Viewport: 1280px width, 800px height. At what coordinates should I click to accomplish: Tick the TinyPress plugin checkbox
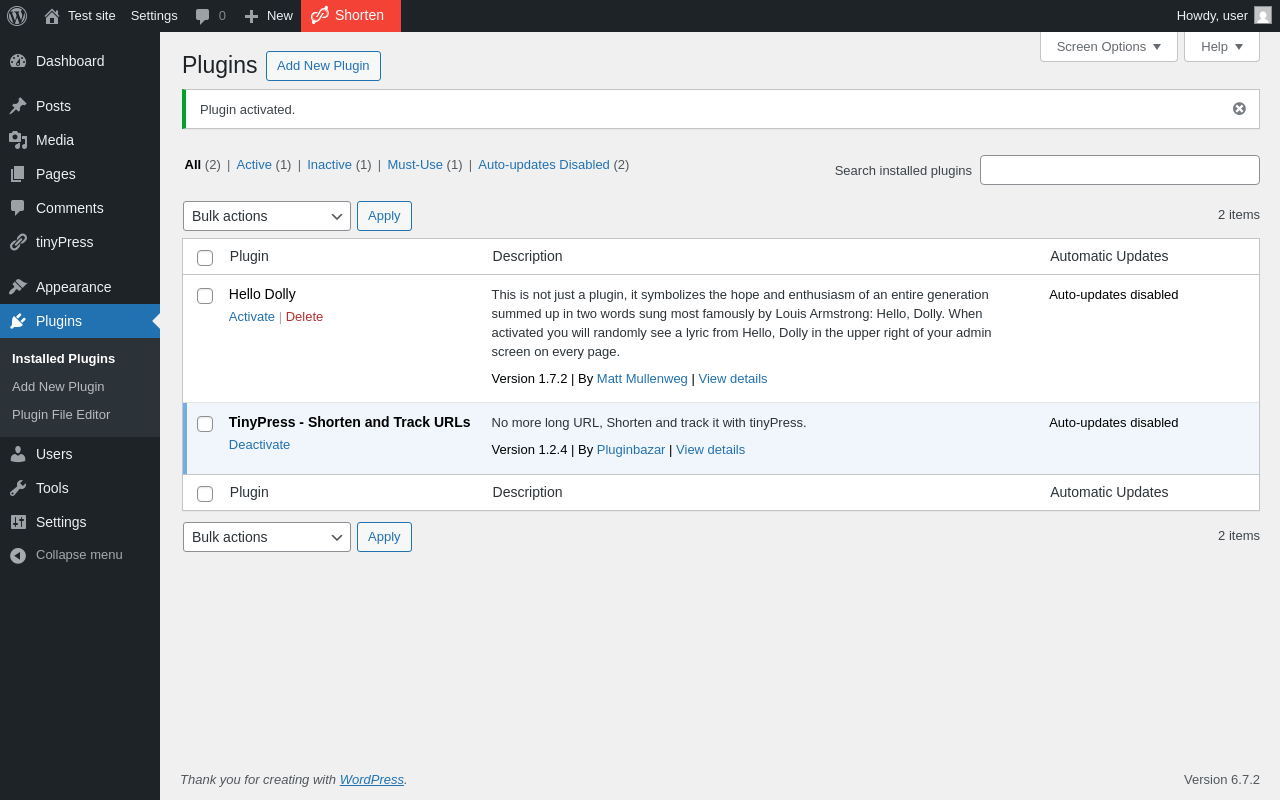(x=205, y=424)
